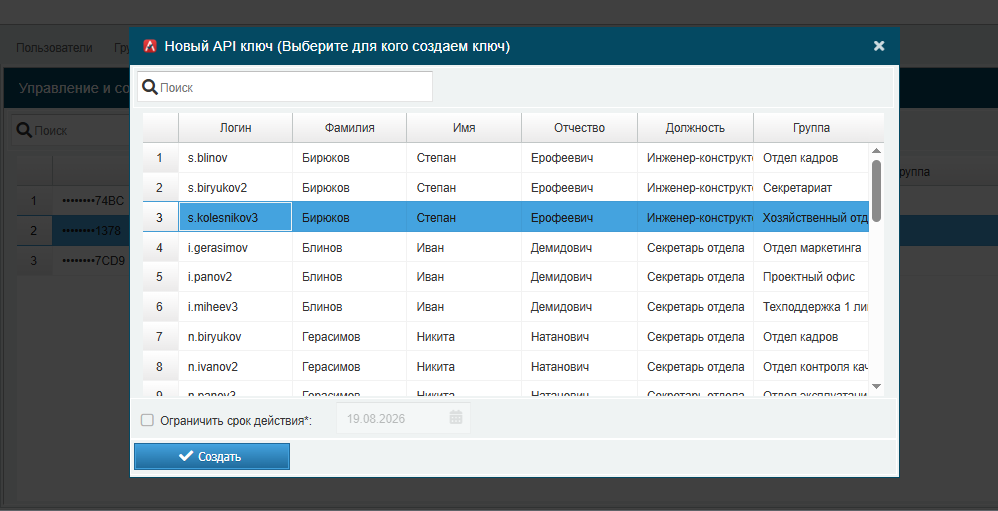Image resolution: width=998 pixels, height=511 pixels.
Task: Click the magnifier icon in dialog search
Action: (150, 87)
